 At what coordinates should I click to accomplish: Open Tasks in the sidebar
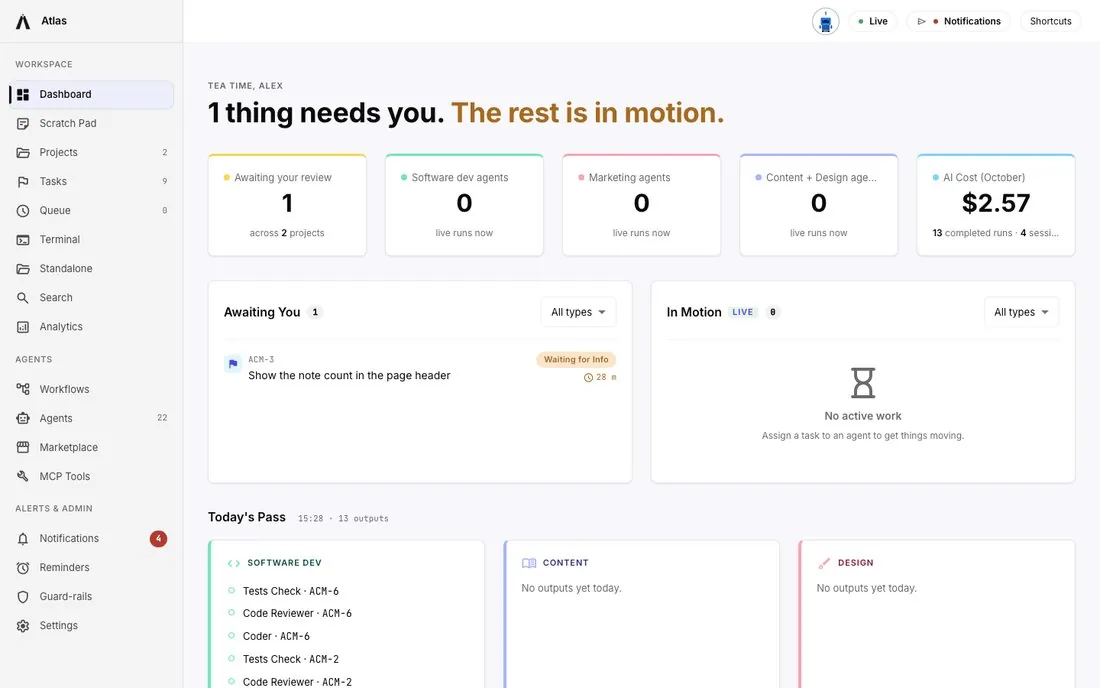tap(92, 182)
